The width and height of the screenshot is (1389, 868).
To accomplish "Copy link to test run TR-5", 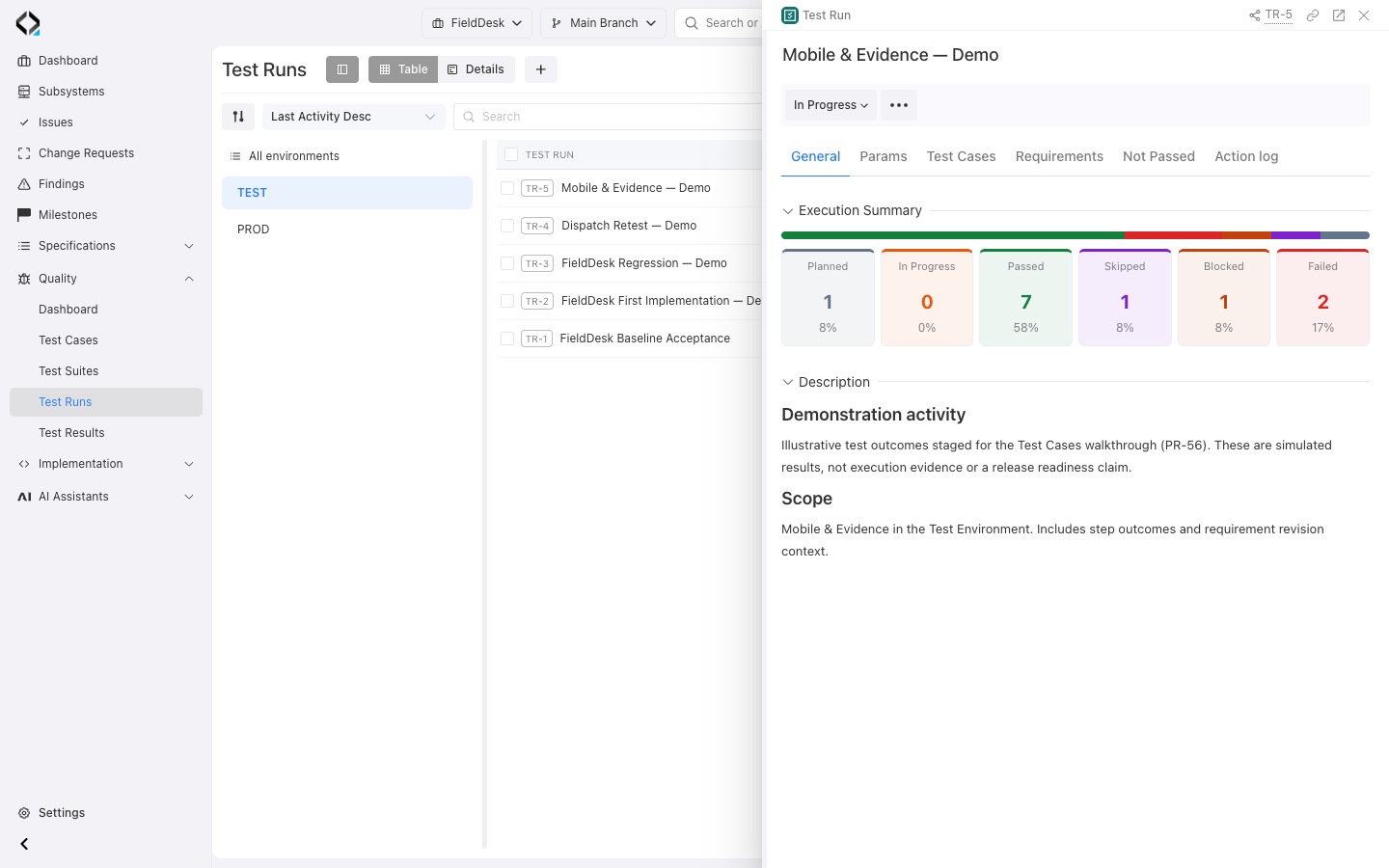I will click(1313, 15).
